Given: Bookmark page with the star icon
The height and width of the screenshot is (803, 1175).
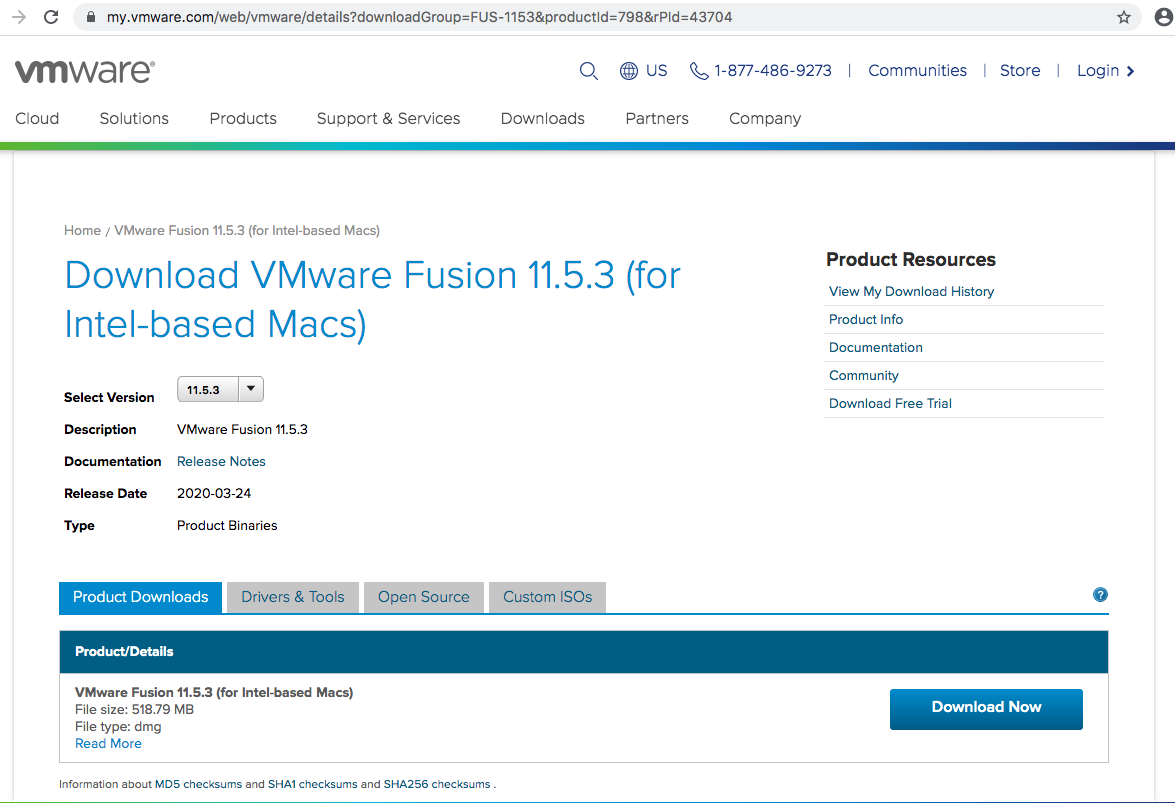Looking at the screenshot, I should pyautogui.click(x=1123, y=17).
